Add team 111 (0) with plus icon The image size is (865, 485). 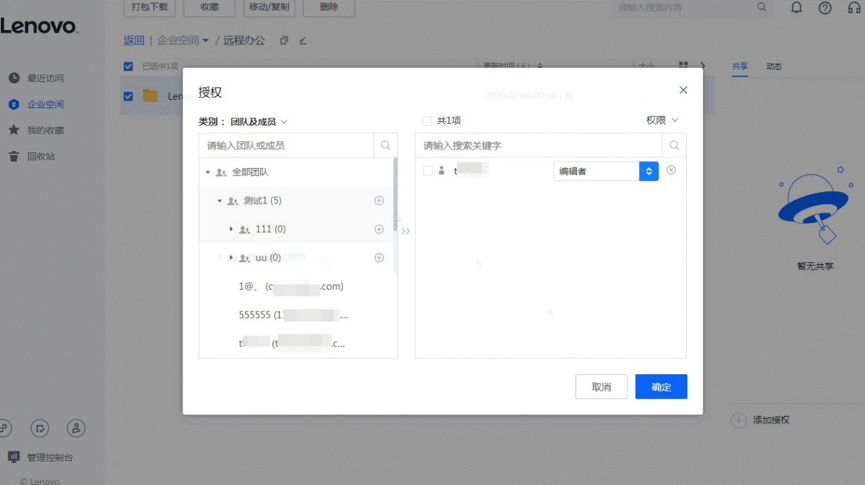click(x=379, y=229)
